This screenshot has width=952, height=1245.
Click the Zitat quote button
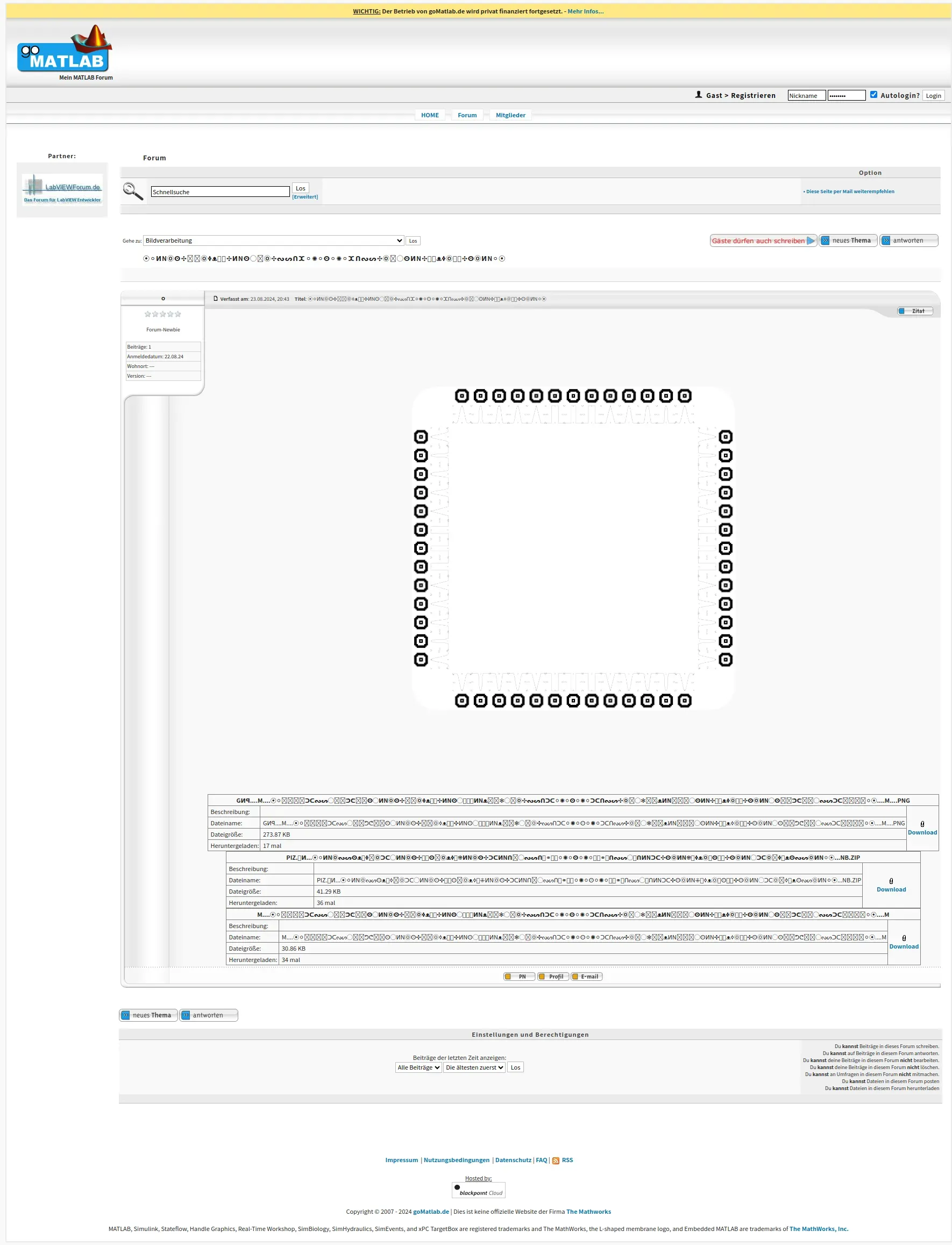tap(914, 310)
